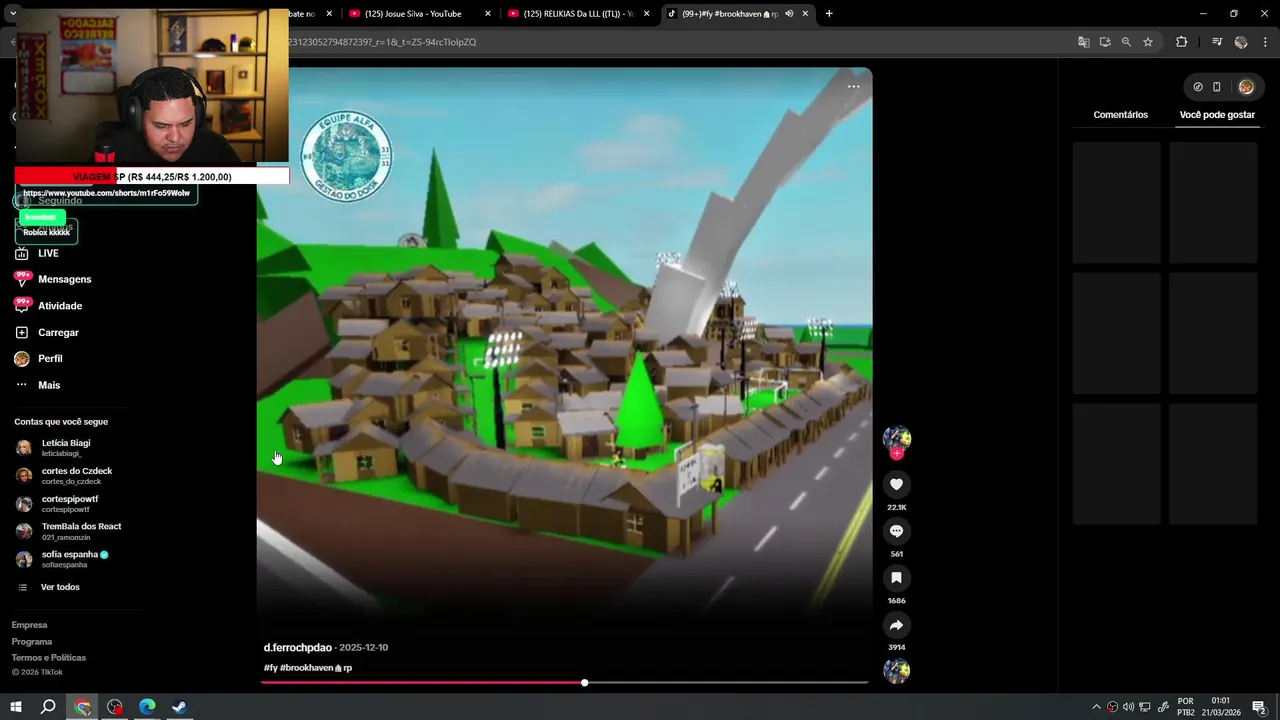Share the video using the arrow icon

(x=896, y=625)
